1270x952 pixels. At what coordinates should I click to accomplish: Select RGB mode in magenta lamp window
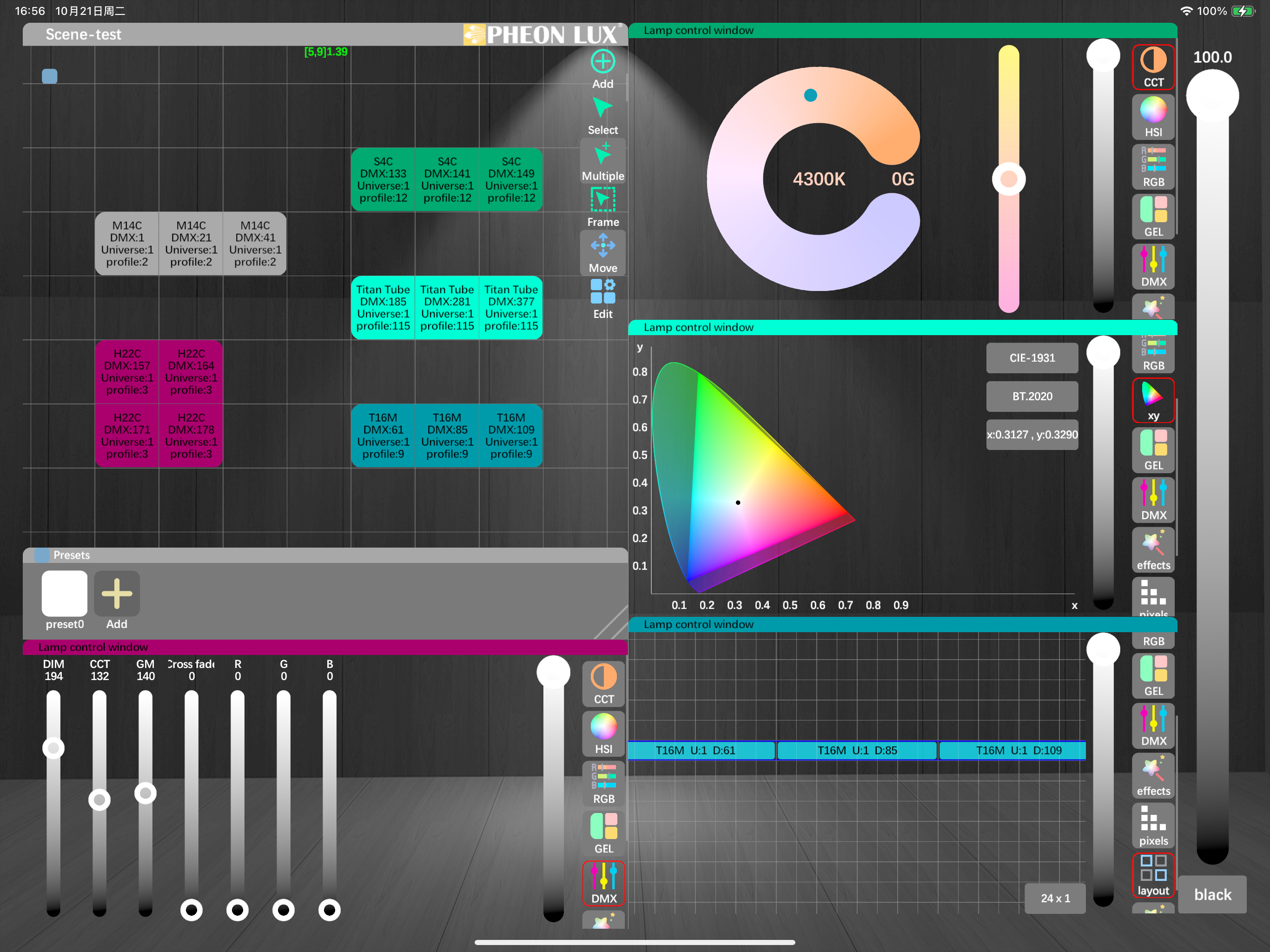(603, 784)
